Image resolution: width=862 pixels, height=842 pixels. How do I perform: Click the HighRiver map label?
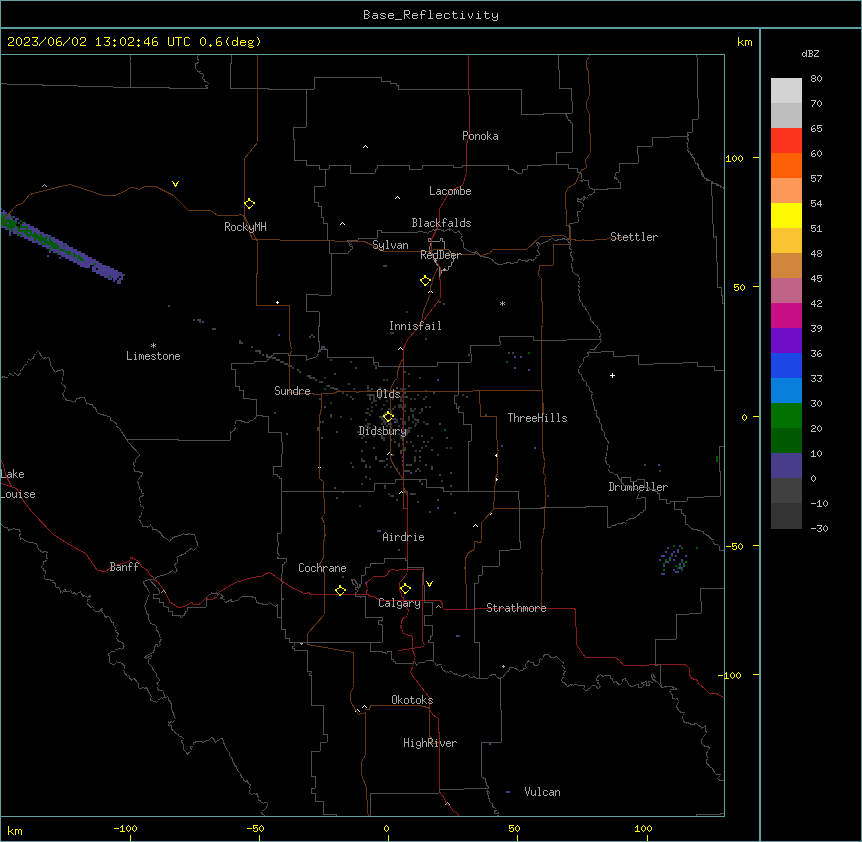[430, 743]
